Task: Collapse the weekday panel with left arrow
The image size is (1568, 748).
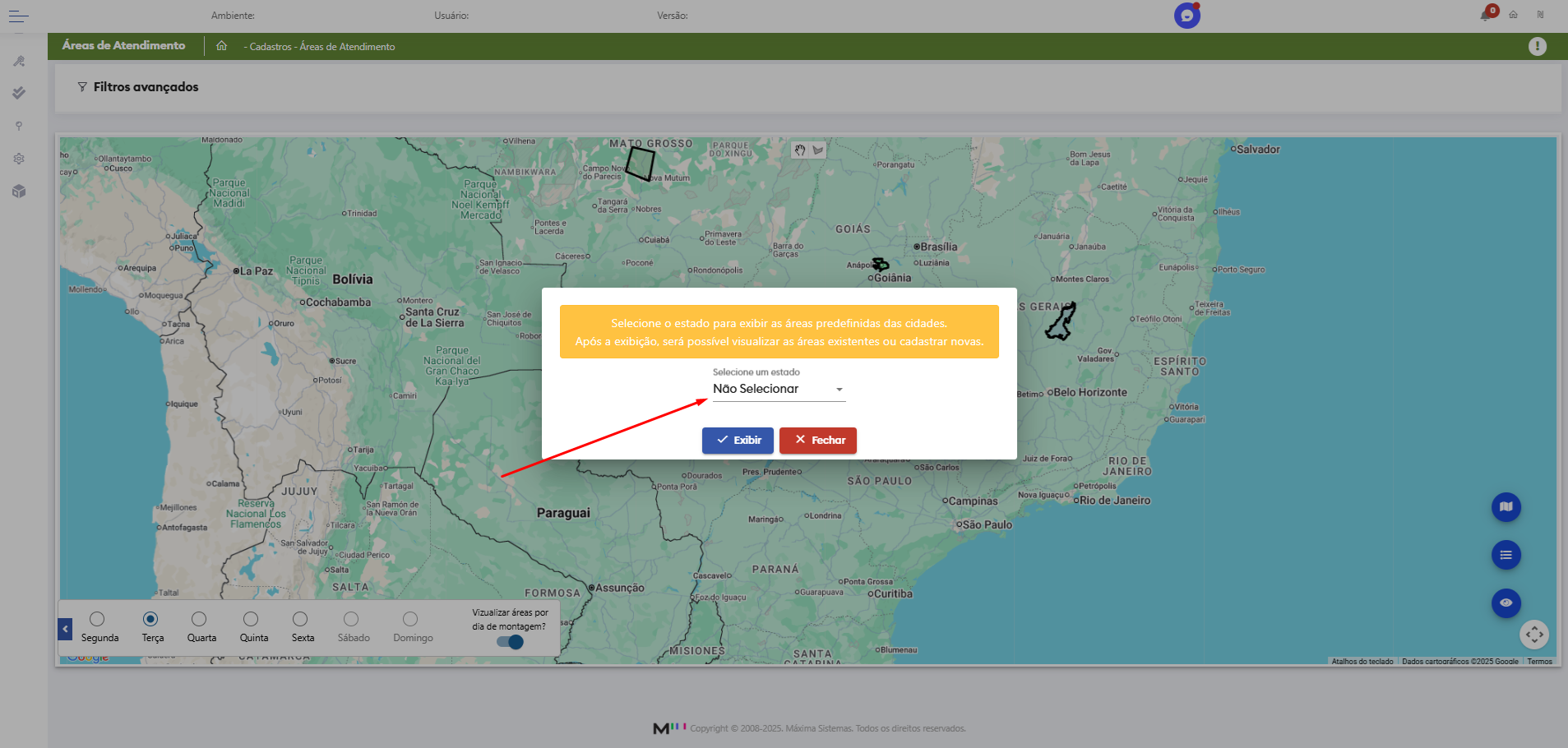Action: click(65, 629)
